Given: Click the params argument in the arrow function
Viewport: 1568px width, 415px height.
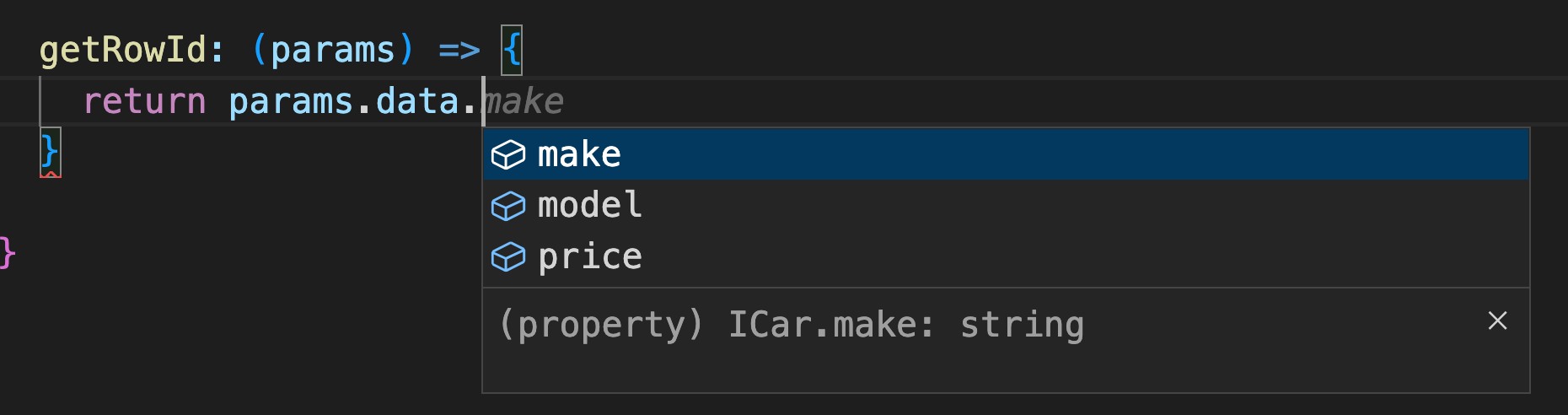Looking at the screenshot, I should (x=333, y=51).
